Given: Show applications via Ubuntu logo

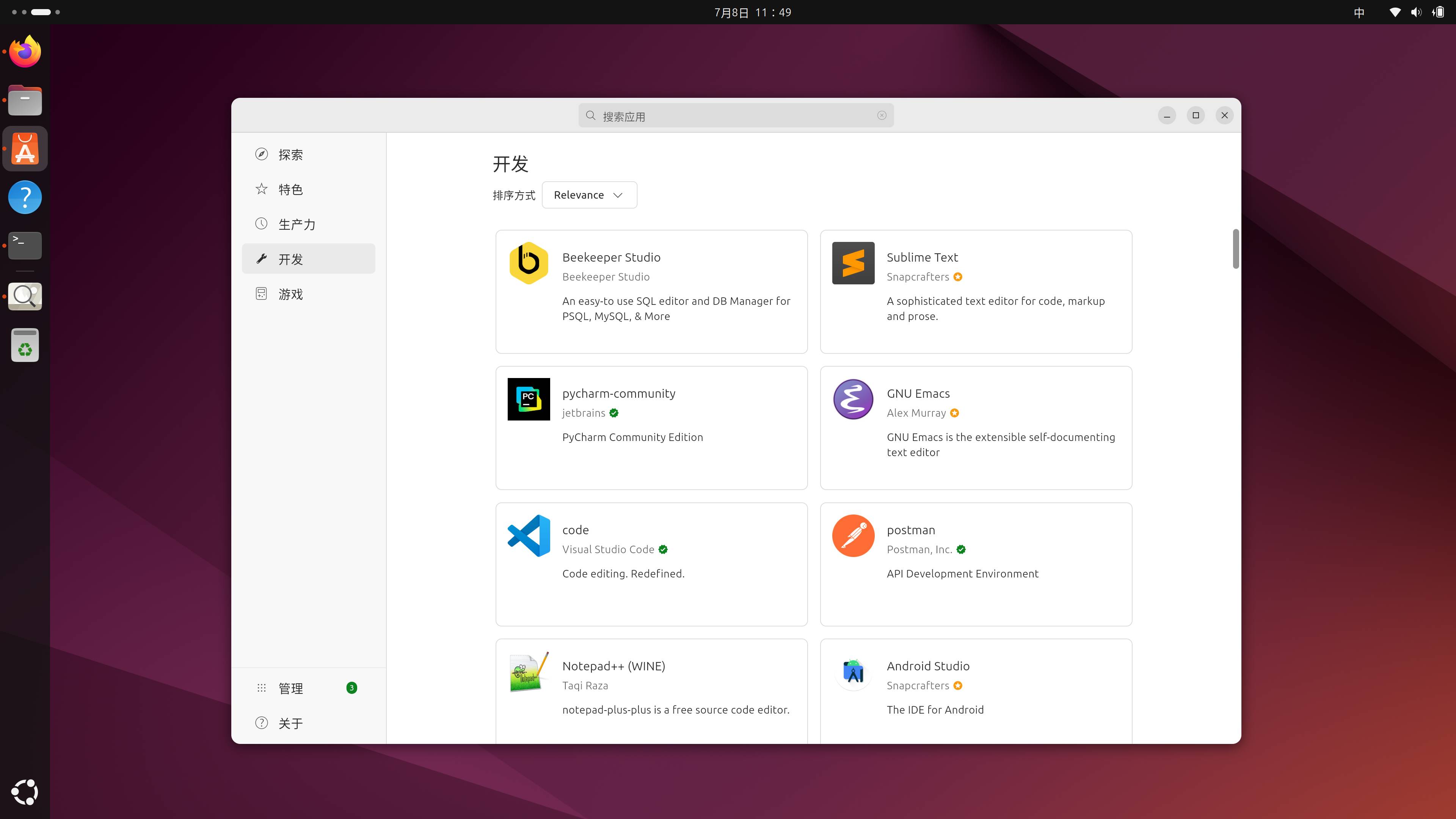Looking at the screenshot, I should (25, 792).
